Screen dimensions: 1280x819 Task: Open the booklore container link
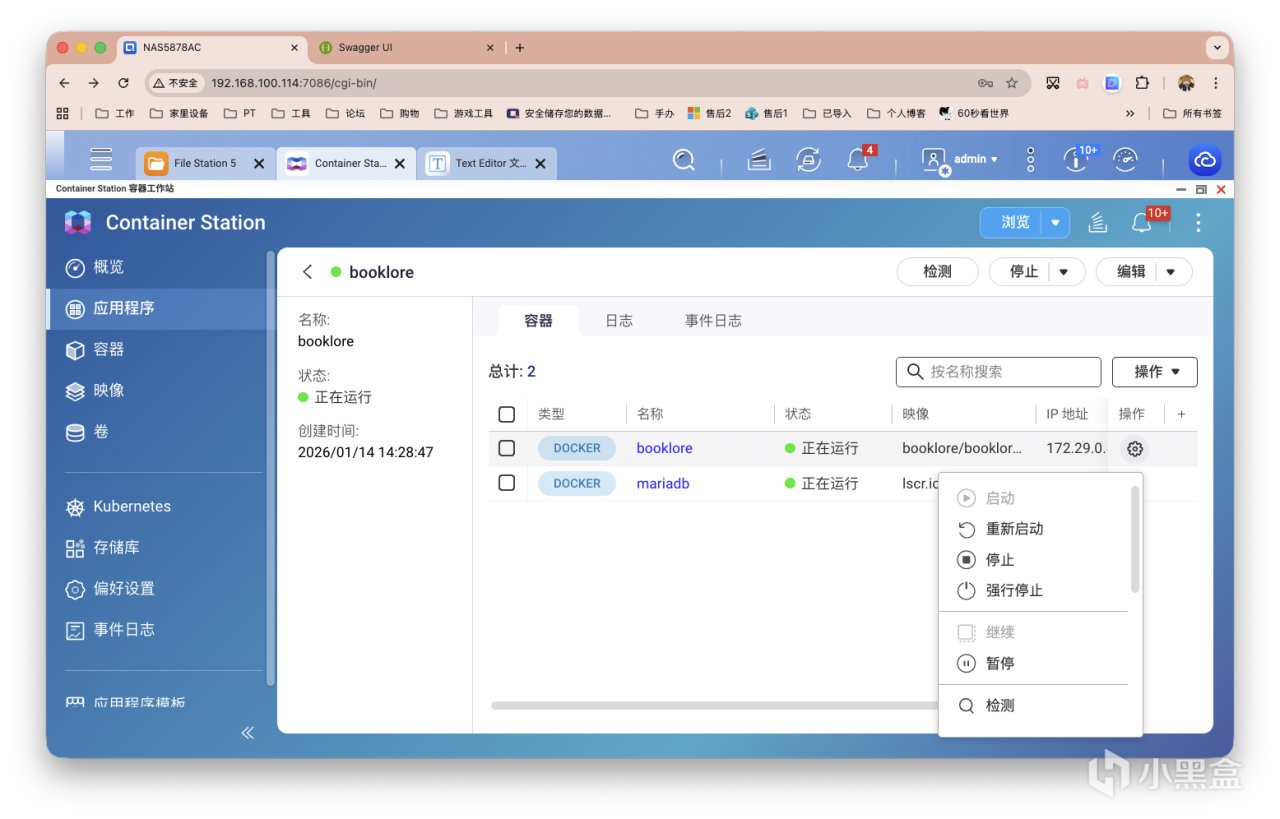(665, 448)
